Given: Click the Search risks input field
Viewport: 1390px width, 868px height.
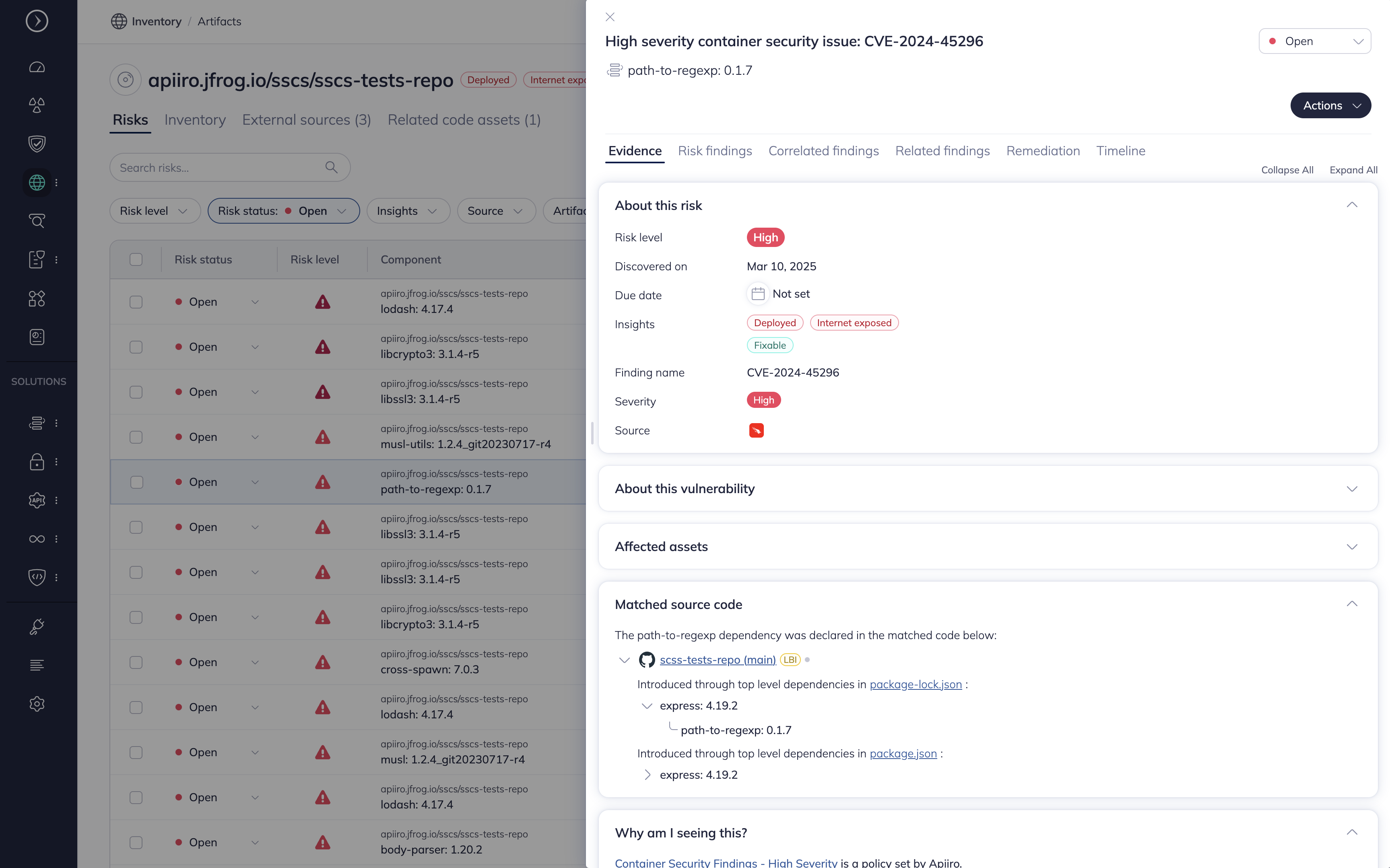Looking at the screenshot, I should [230, 168].
